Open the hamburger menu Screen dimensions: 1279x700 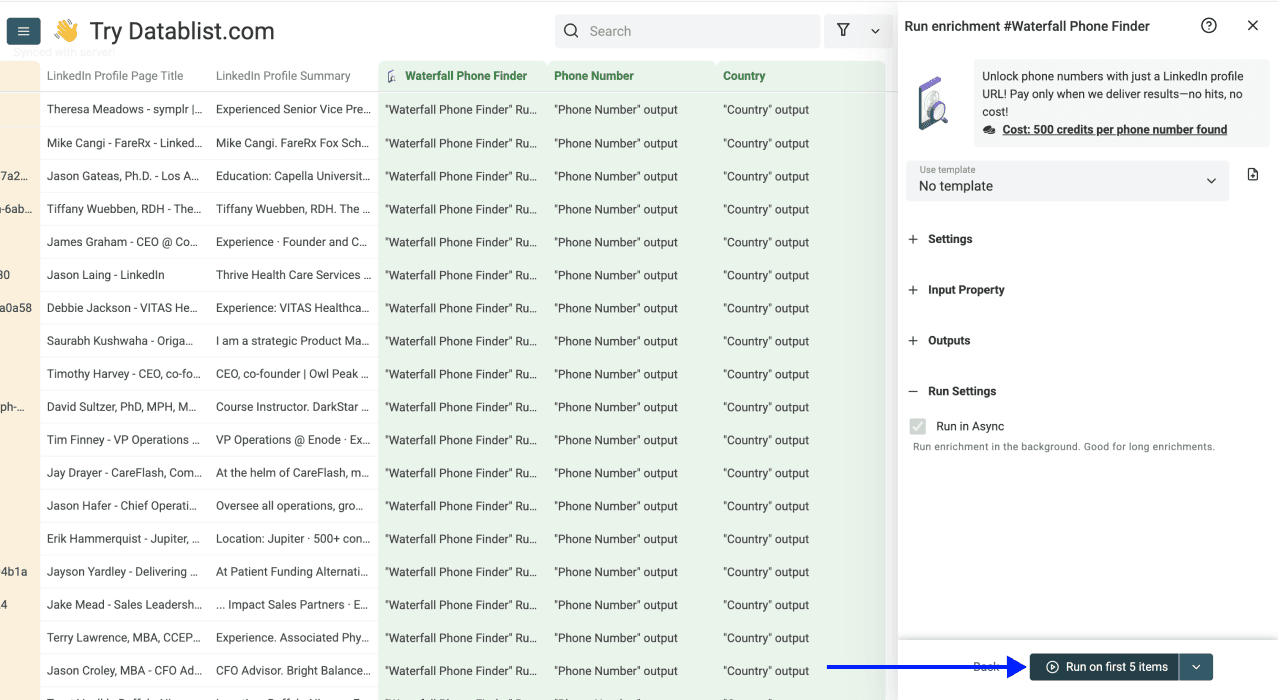23,31
